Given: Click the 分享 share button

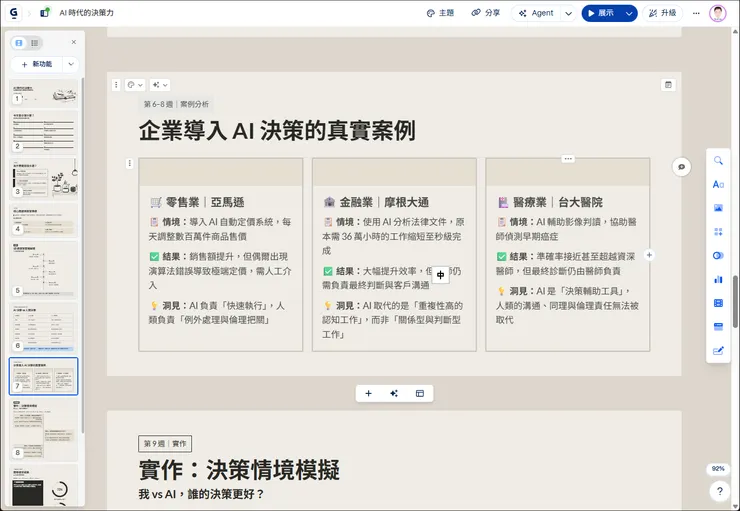Looking at the screenshot, I should tap(486, 13).
